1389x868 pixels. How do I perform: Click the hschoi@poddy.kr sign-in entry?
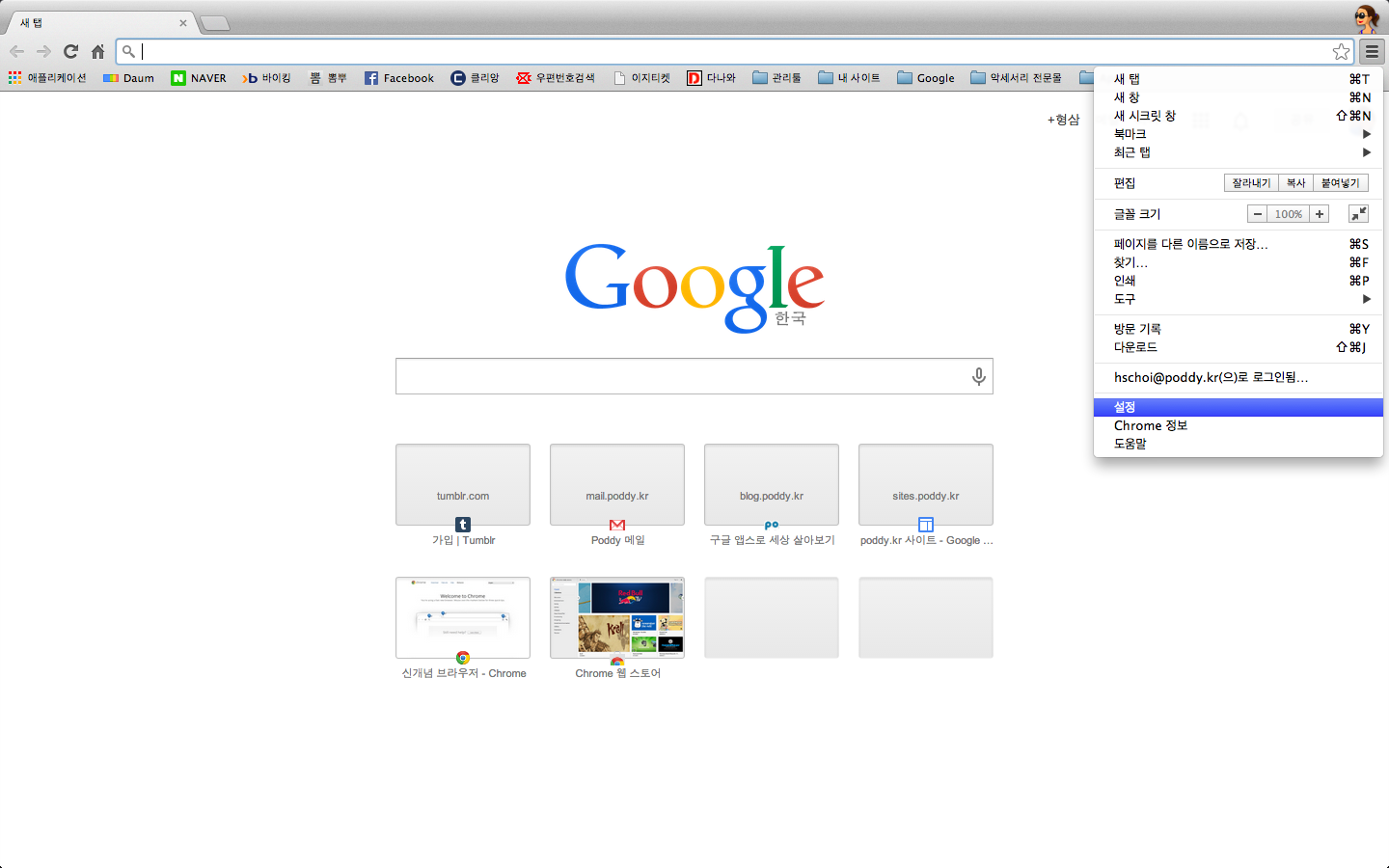point(1239,377)
